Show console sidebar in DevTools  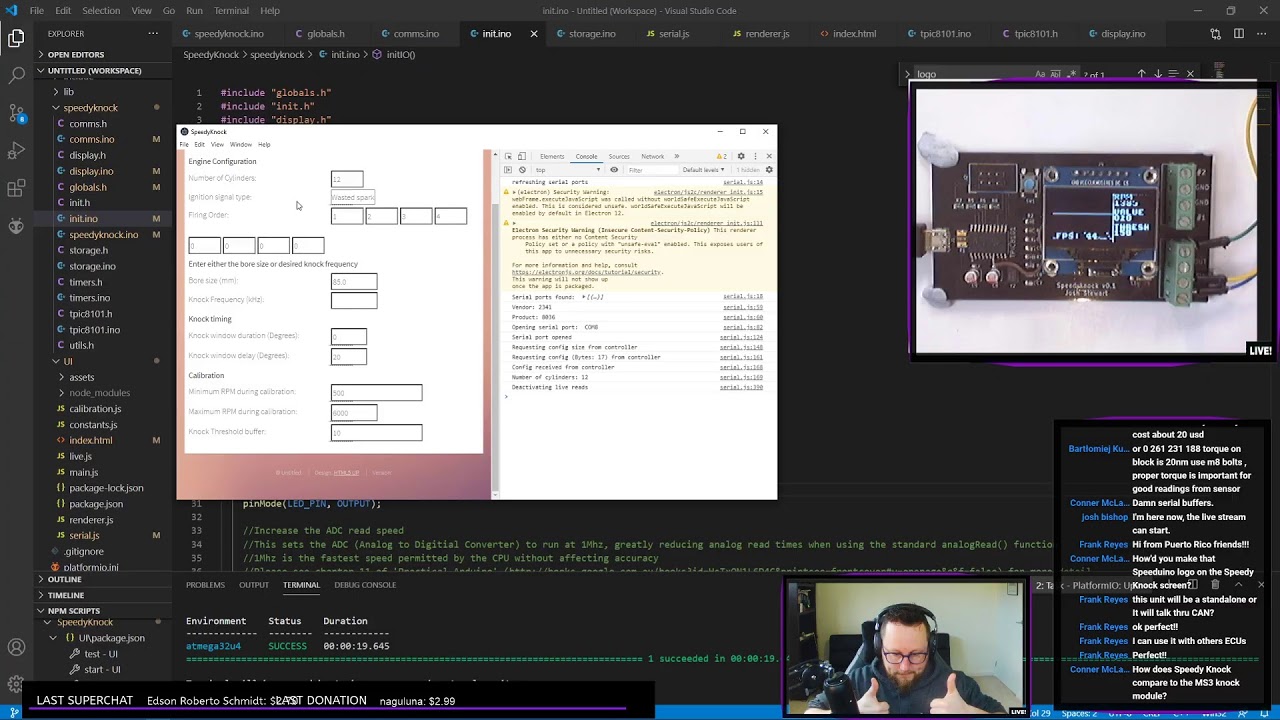pos(508,170)
